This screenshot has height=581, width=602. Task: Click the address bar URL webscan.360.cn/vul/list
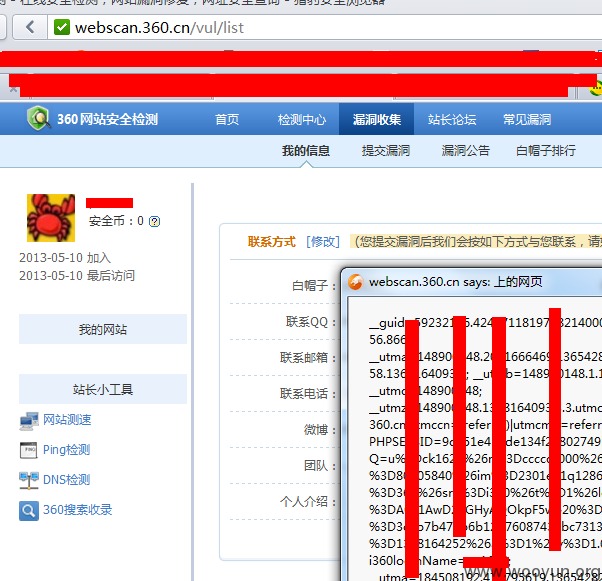point(159,28)
